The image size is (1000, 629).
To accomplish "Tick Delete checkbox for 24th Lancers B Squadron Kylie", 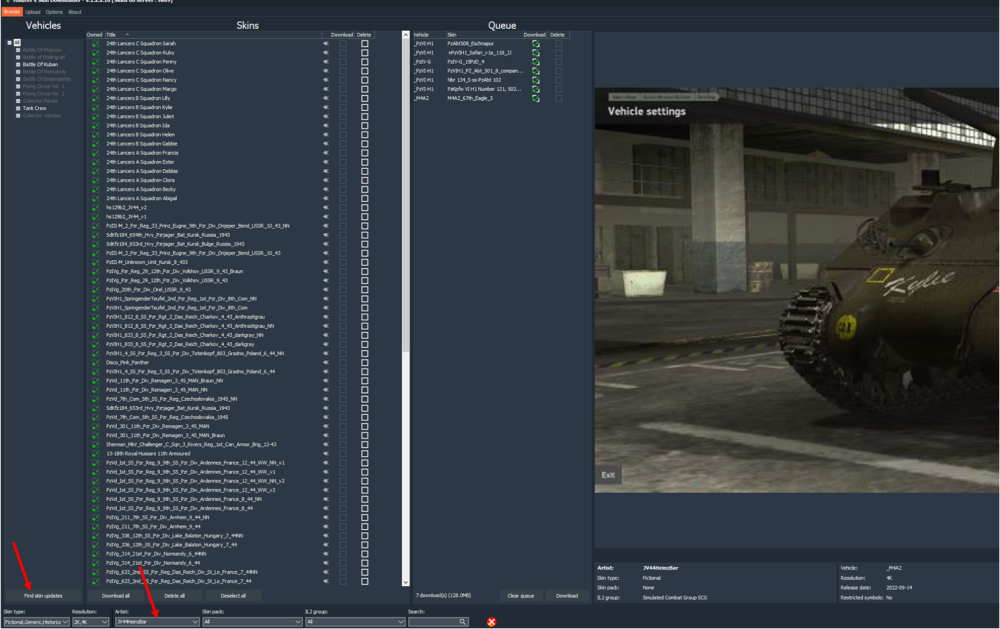I will 364,107.
